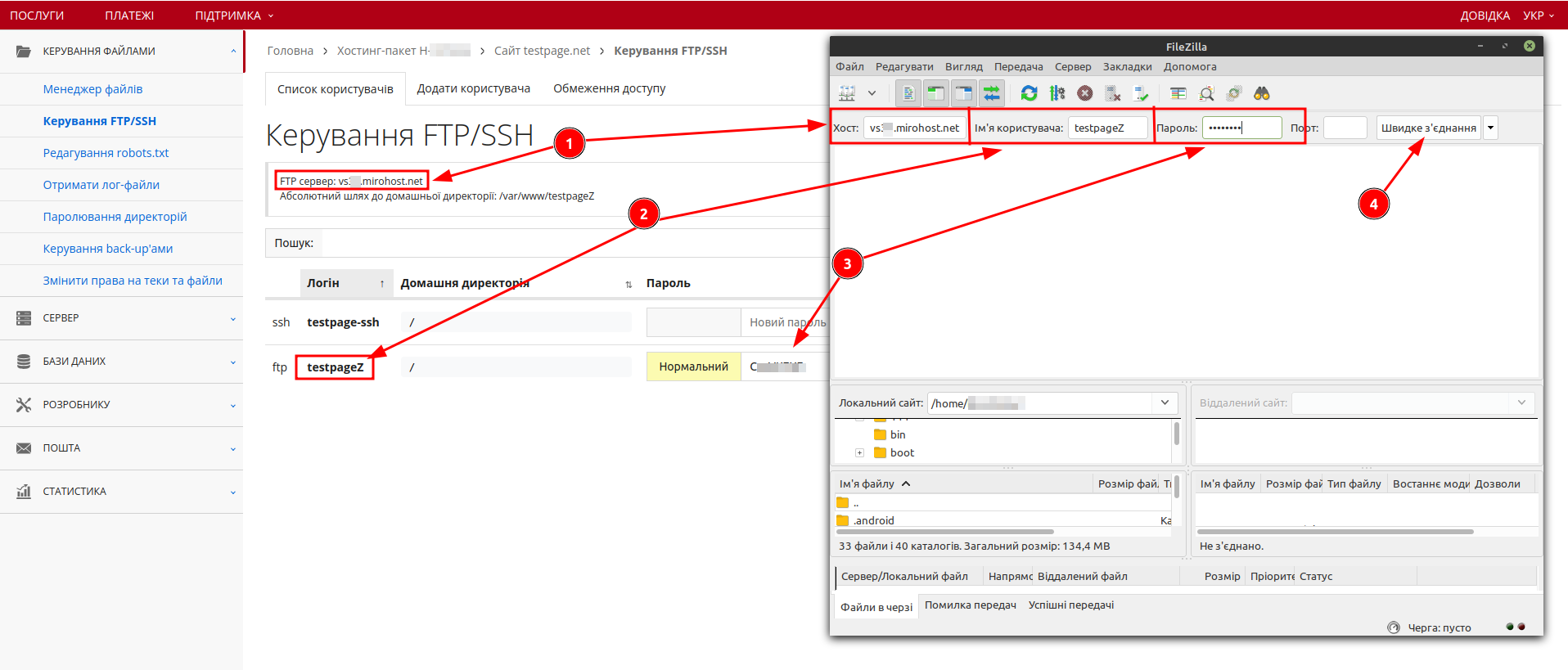Focus the Пароль field in FileZilla
The image size is (1568, 670).
tap(1241, 128)
